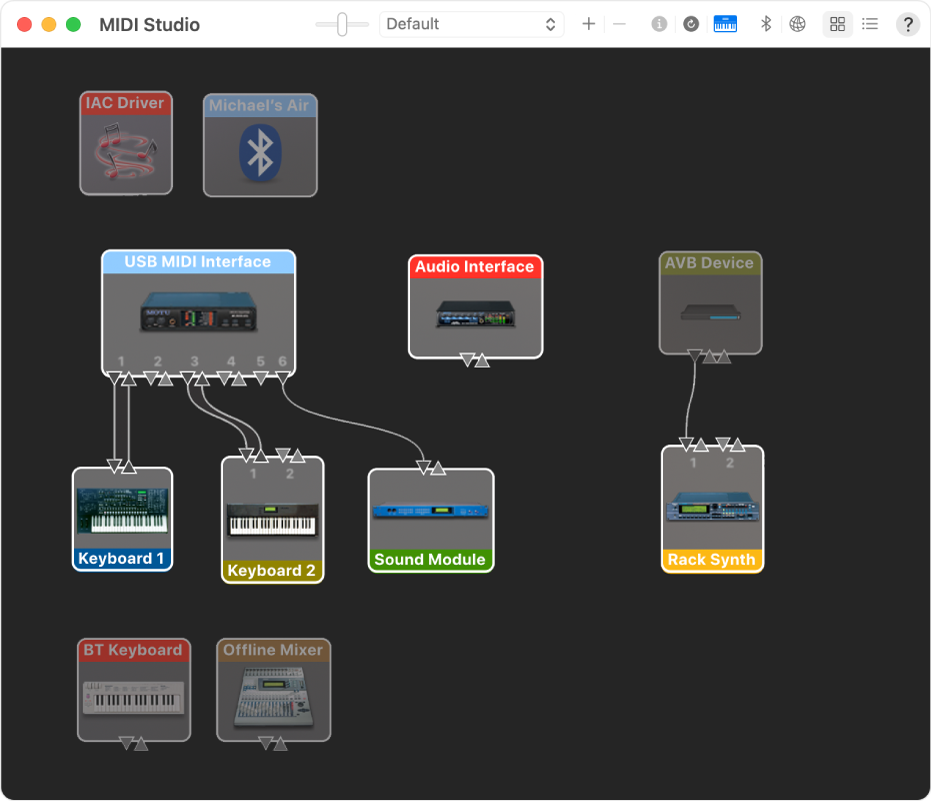
Task: Adjust the device zoom slider
Action: point(341,23)
